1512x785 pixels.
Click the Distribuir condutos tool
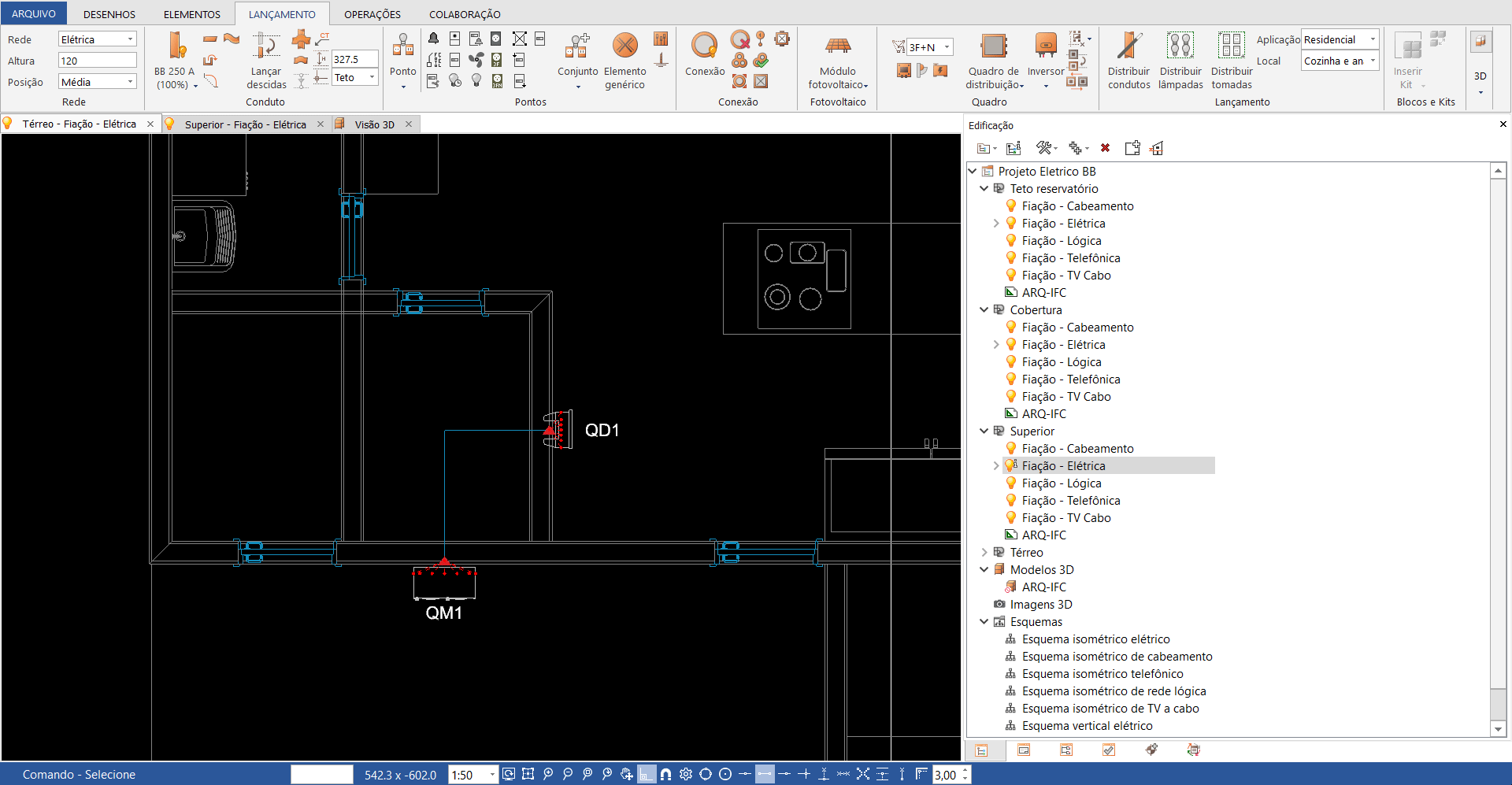1128,61
